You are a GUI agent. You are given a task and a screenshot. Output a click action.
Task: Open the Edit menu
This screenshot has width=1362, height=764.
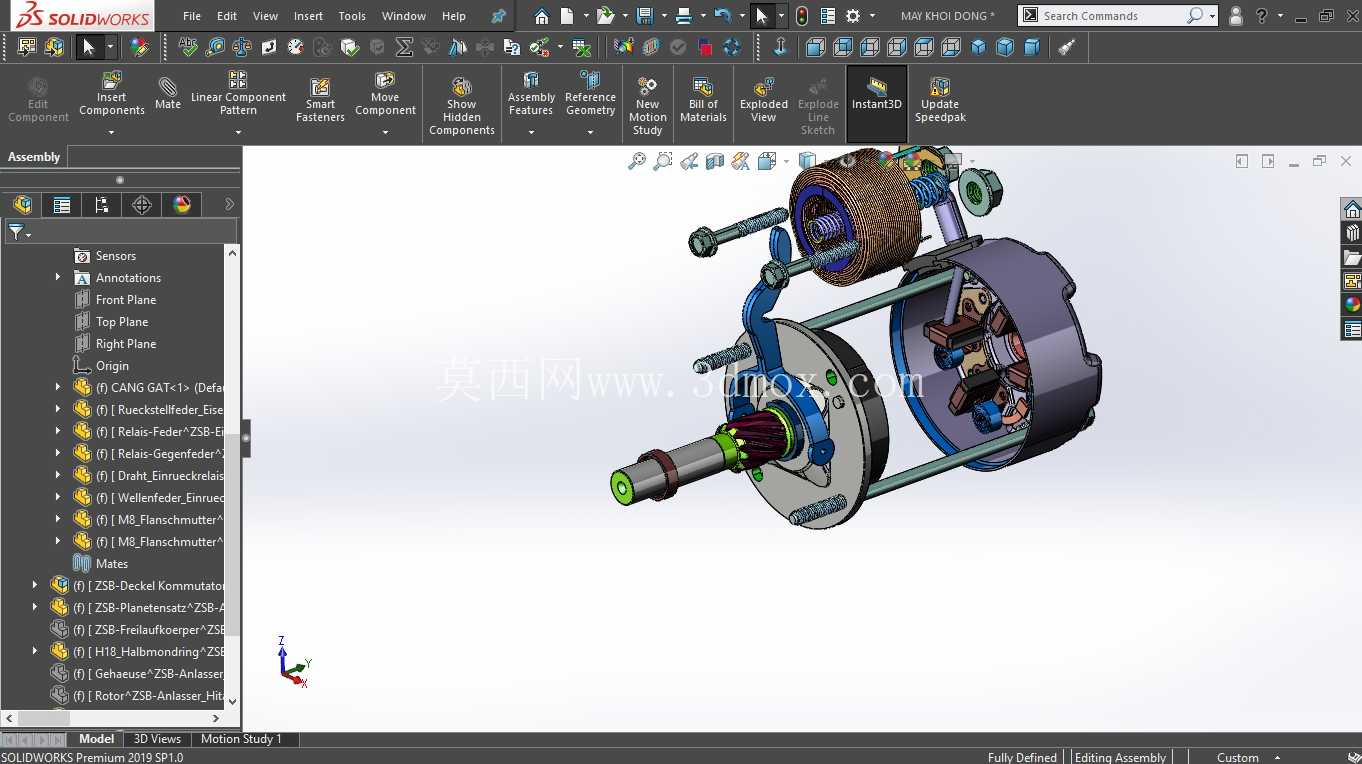[227, 16]
